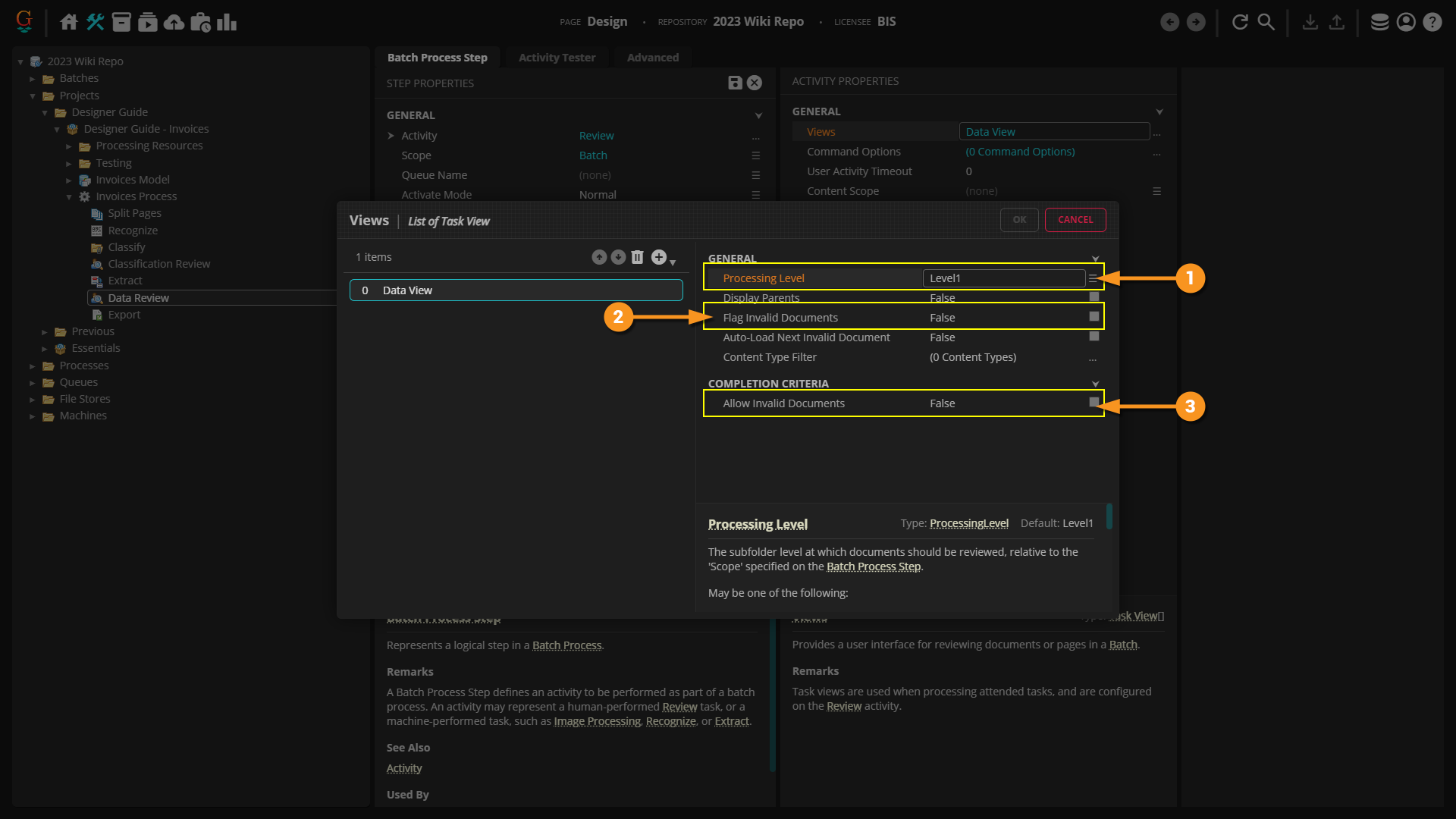
Task: Open Processing Level dropdown list
Action: pos(1093,278)
